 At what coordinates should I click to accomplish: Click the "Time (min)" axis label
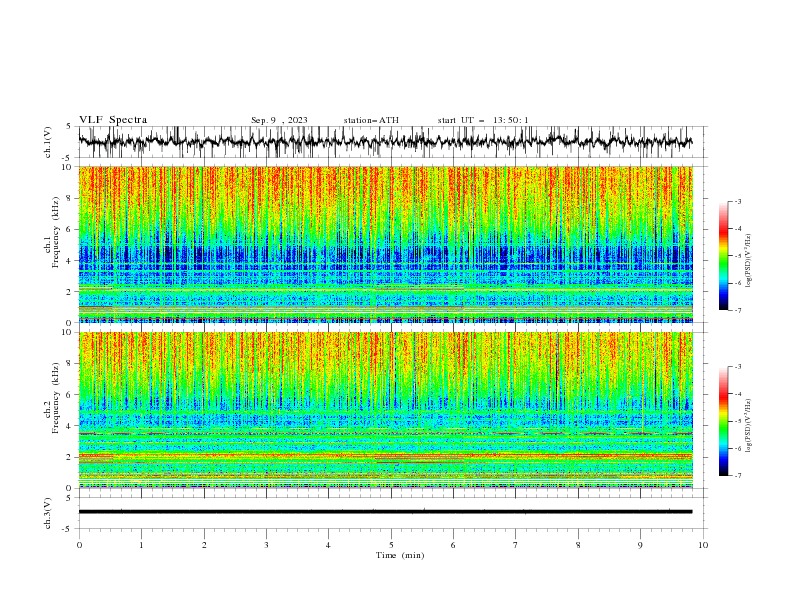(x=400, y=555)
